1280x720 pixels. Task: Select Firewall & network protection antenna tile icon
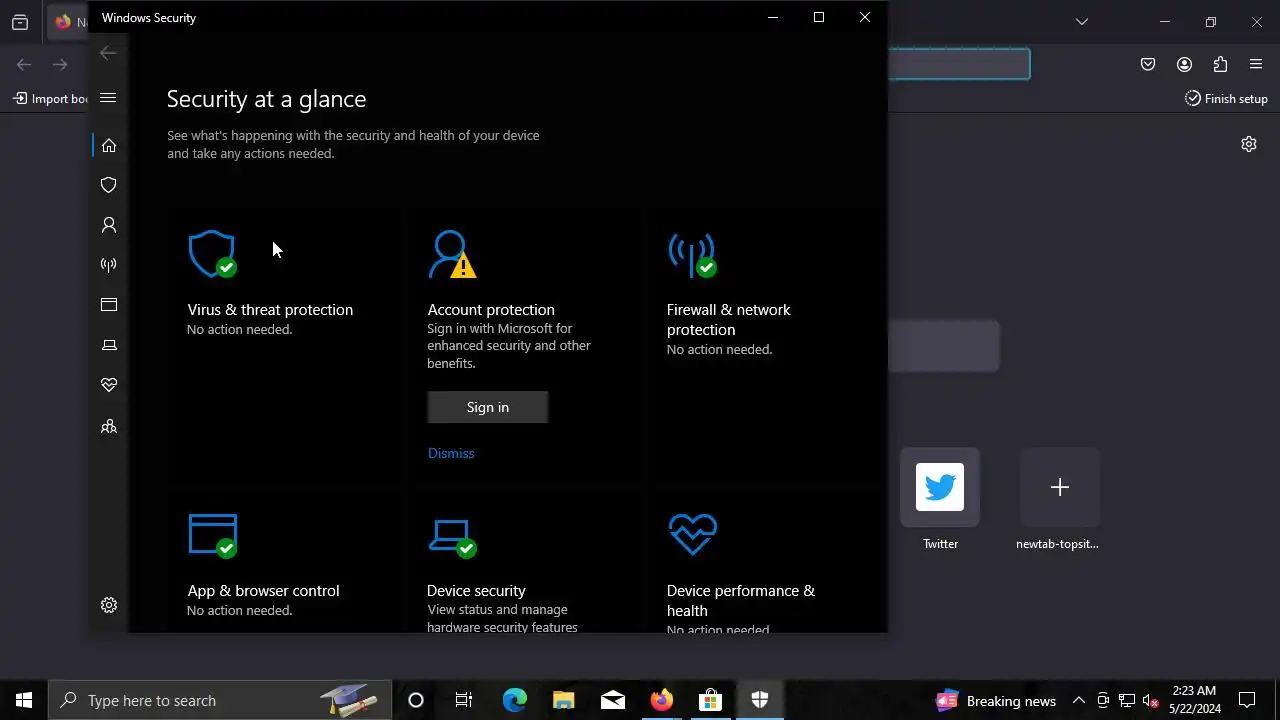click(x=692, y=254)
